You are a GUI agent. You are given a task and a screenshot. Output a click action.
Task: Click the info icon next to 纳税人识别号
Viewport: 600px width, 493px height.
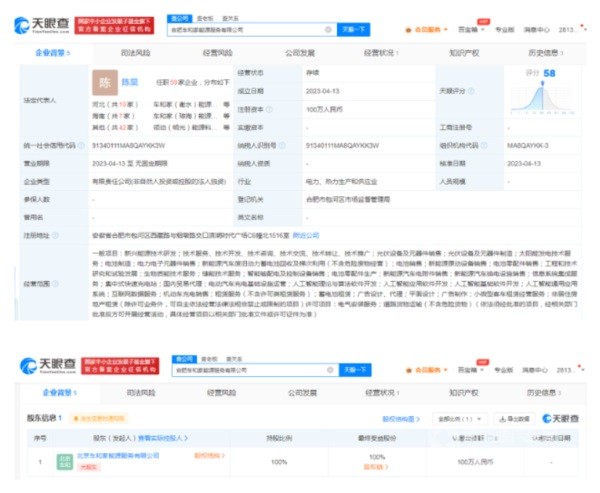pos(282,145)
